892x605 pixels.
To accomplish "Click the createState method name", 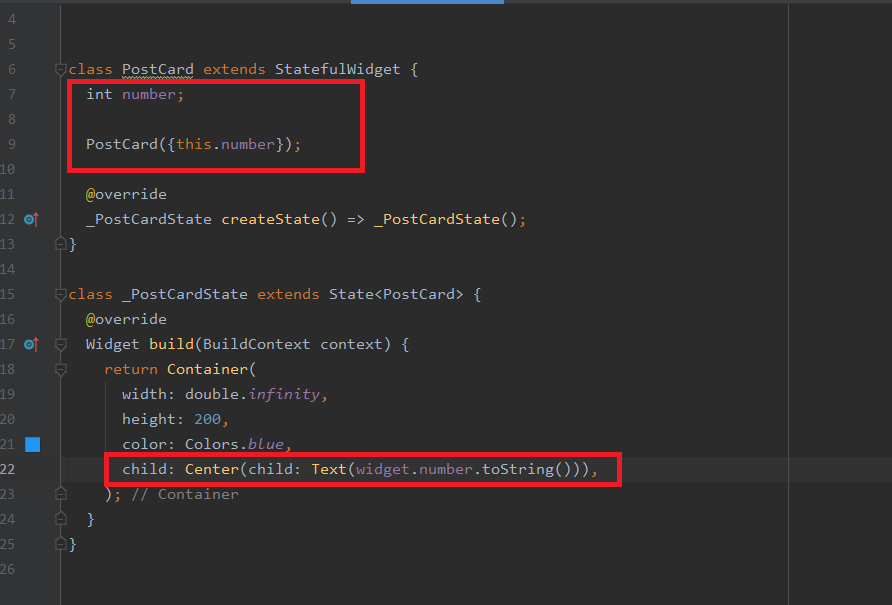I will [x=270, y=219].
